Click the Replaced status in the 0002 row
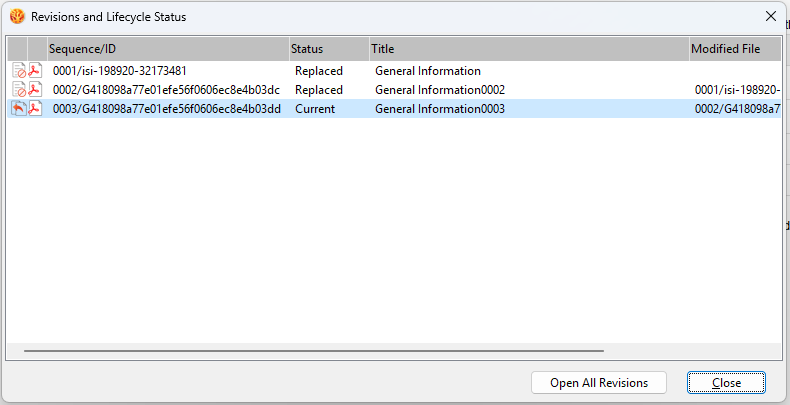 coord(319,90)
